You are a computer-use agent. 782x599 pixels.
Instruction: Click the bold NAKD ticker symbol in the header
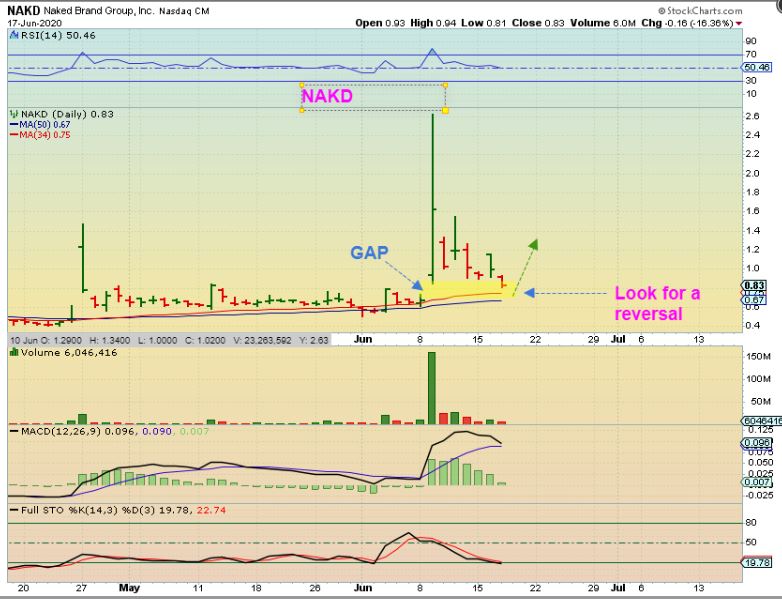click(x=23, y=11)
